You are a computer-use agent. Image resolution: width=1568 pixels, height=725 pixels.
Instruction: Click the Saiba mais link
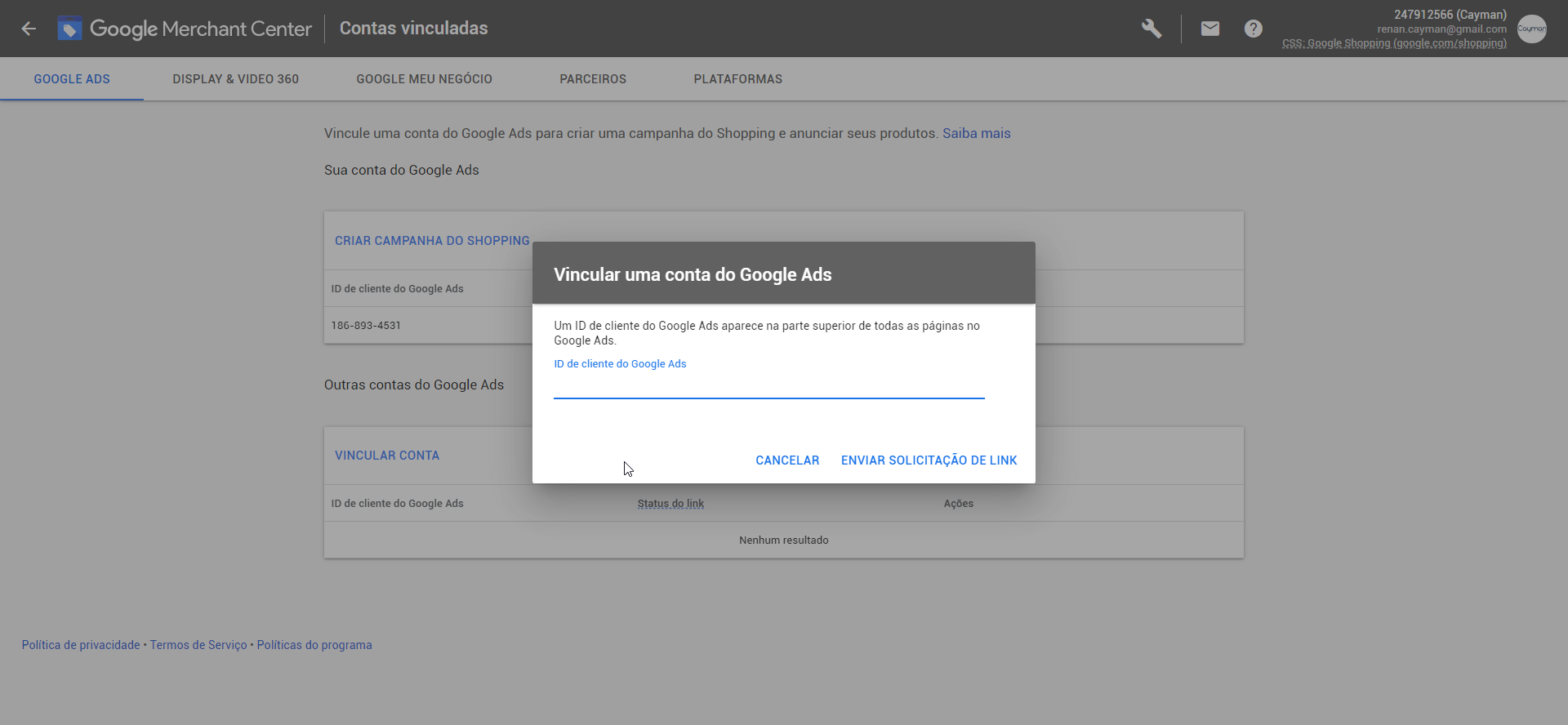pyautogui.click(x=977, y=133)
